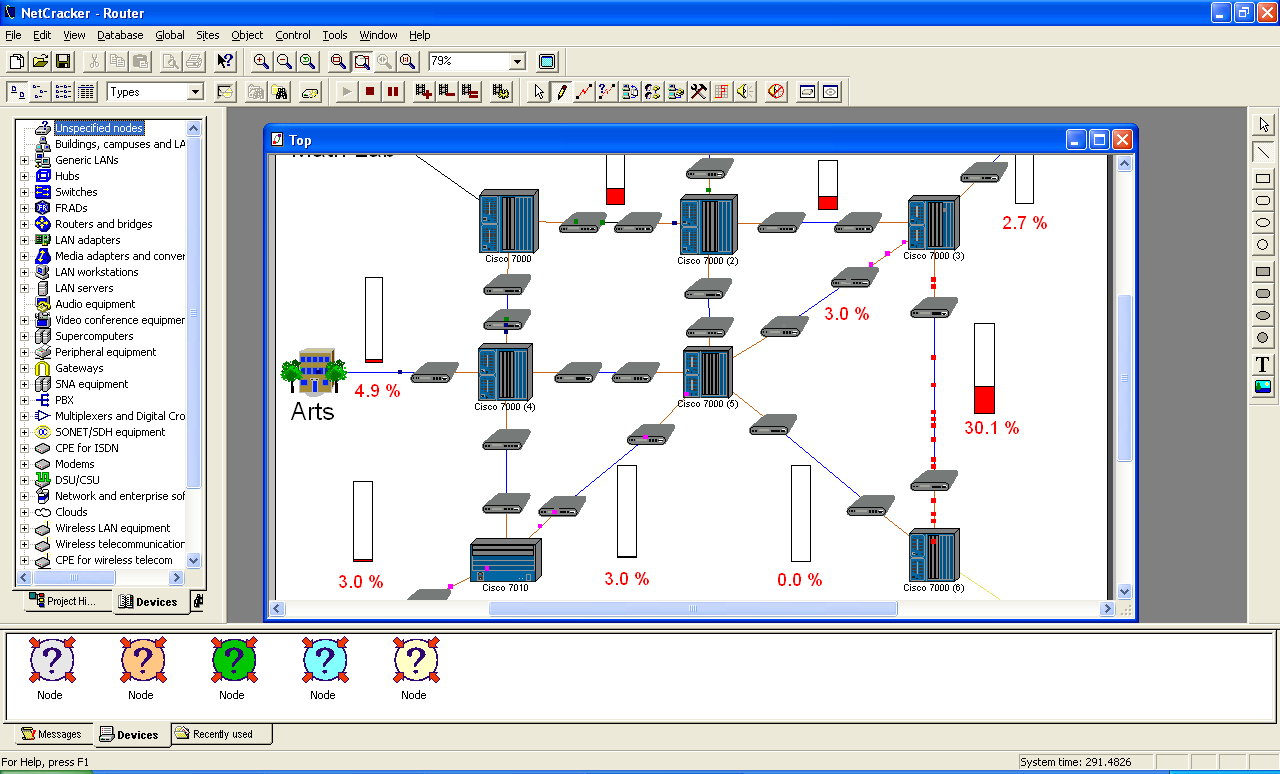Select the Cisco 7000 (5) router
Image resolution: width=1280 pixels, height=774 pixels.
coord(708,372)
